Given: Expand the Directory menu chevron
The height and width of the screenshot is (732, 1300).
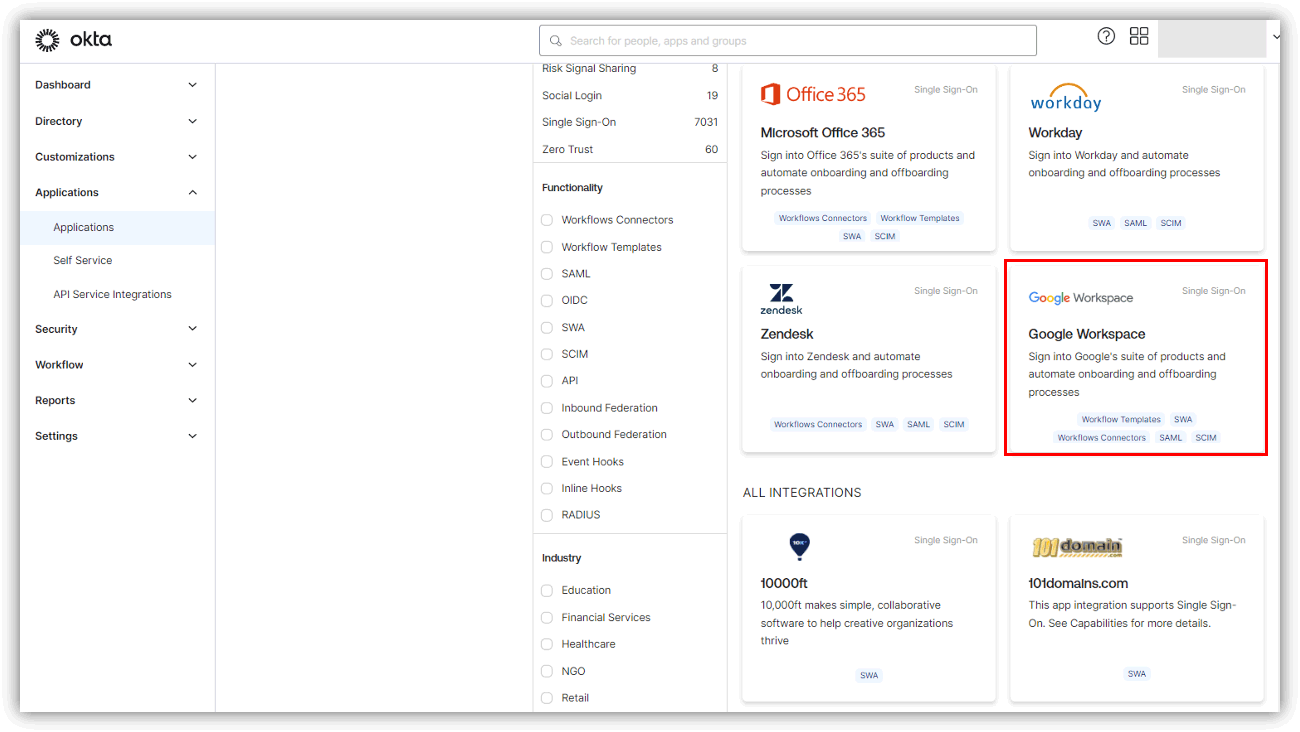Looking at the screenshot, I should 193,121.
